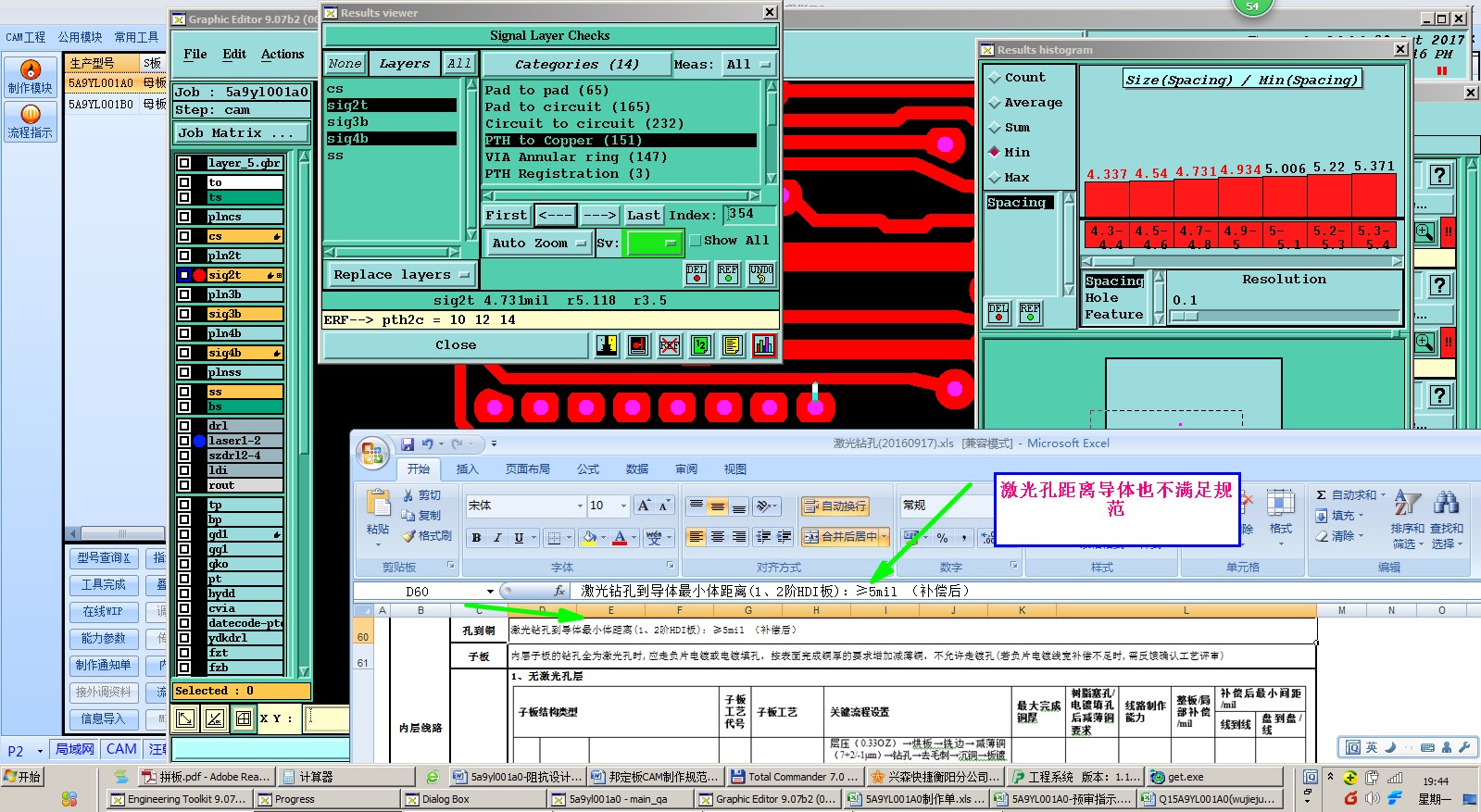
Task: Open the Auto Zoom dropdown
Action: click(539, 243)
